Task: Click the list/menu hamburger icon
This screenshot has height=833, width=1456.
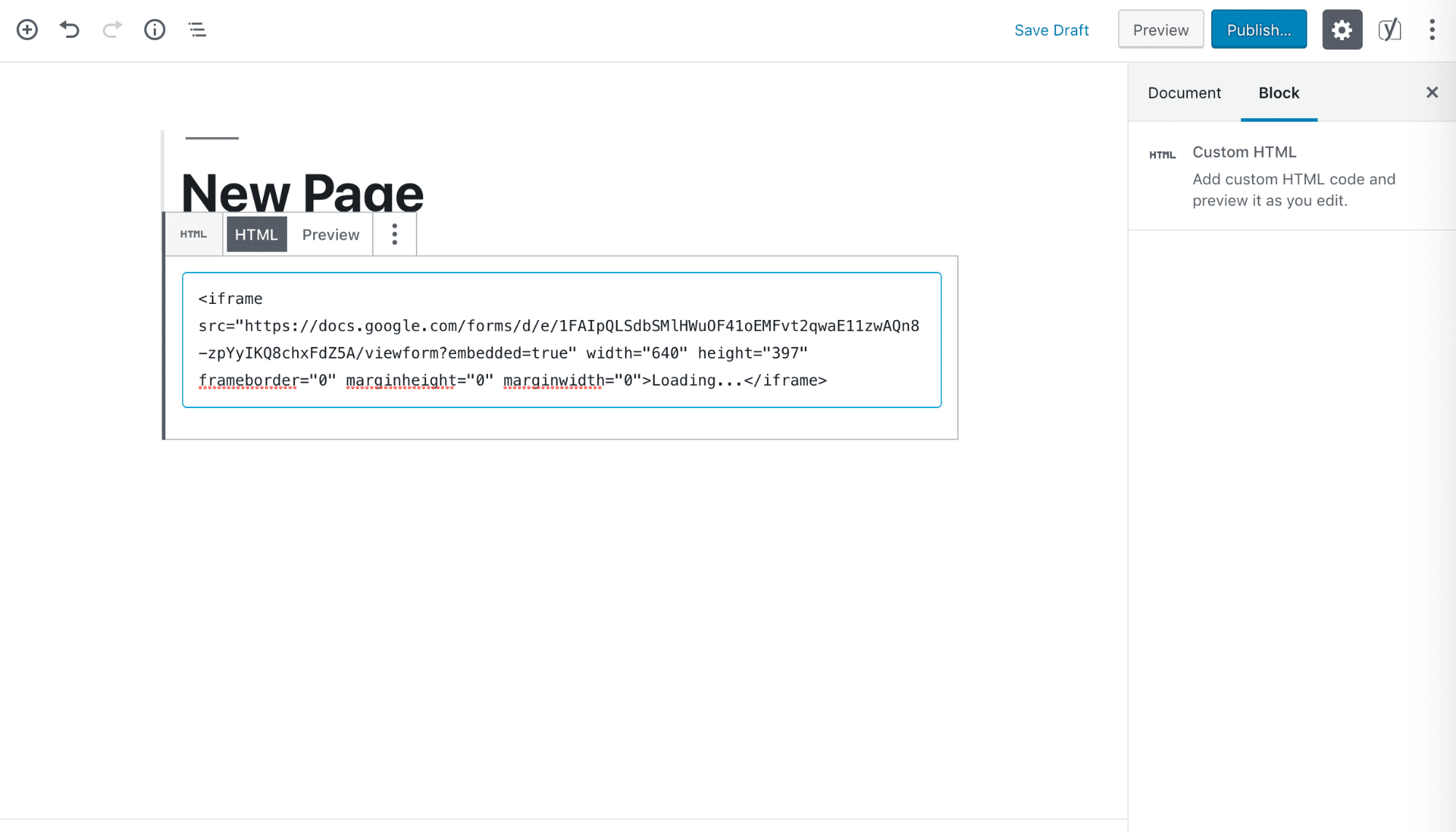Action: (x=197, y=29)
